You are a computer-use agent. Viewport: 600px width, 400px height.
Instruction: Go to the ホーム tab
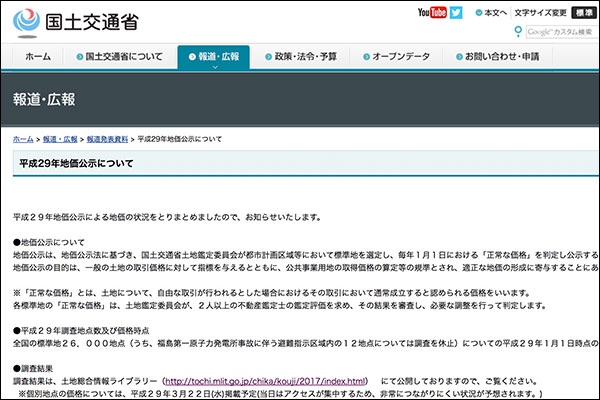point(38,57)
